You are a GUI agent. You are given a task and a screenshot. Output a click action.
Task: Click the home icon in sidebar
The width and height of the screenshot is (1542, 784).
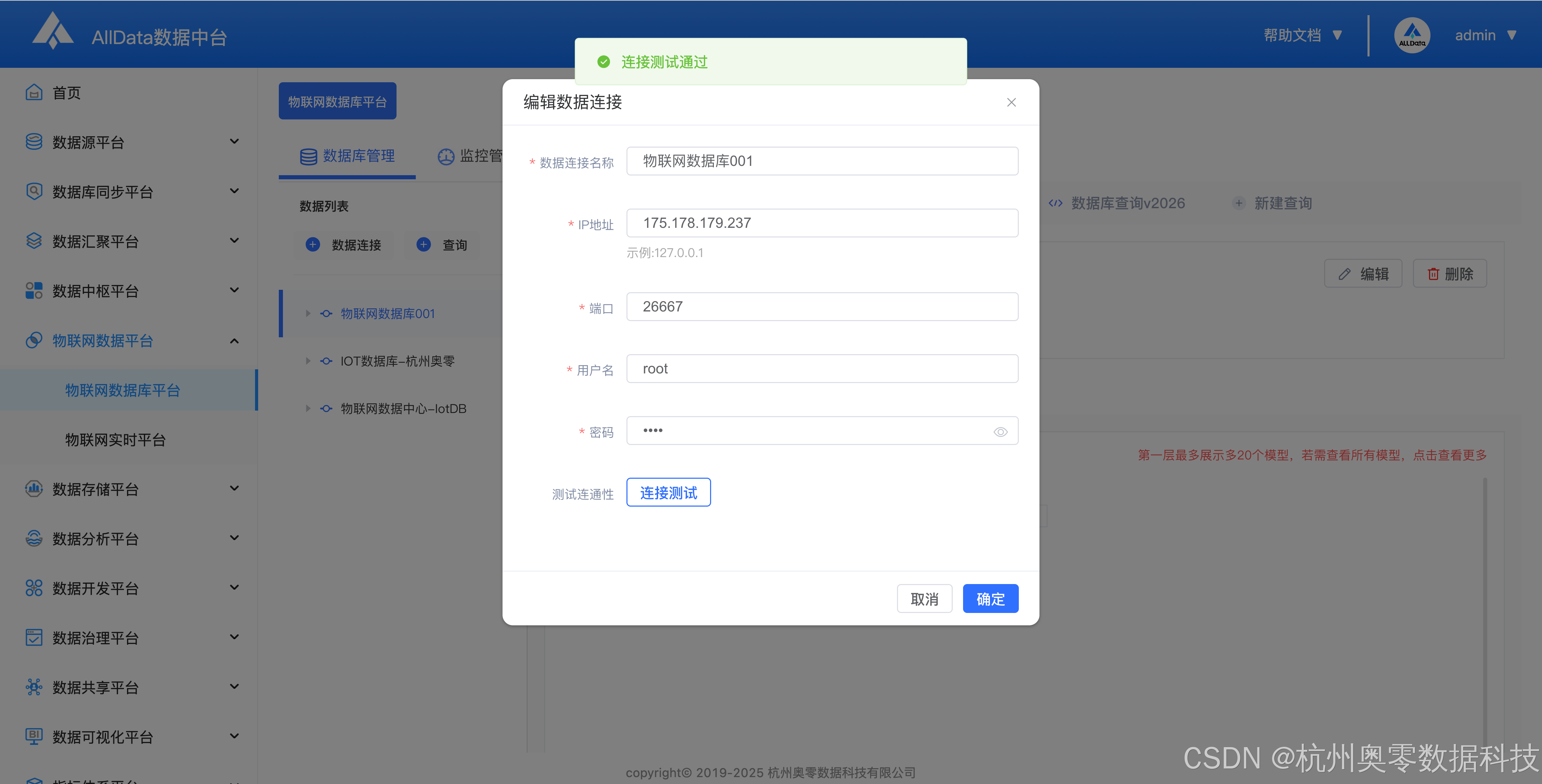pyautogui.click(x=33, y=92)
